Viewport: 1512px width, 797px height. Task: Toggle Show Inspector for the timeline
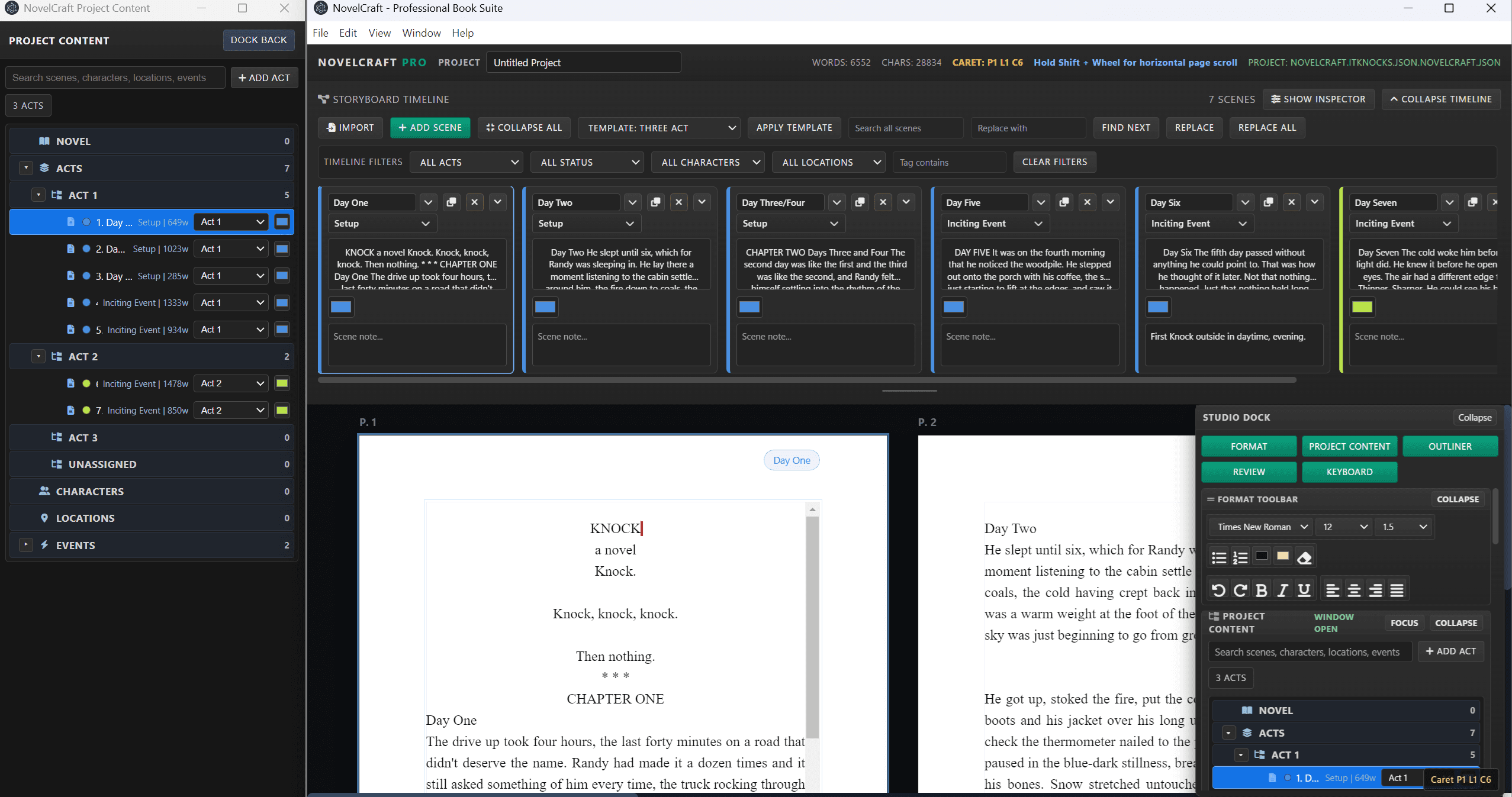click(x=1318, y=99)
